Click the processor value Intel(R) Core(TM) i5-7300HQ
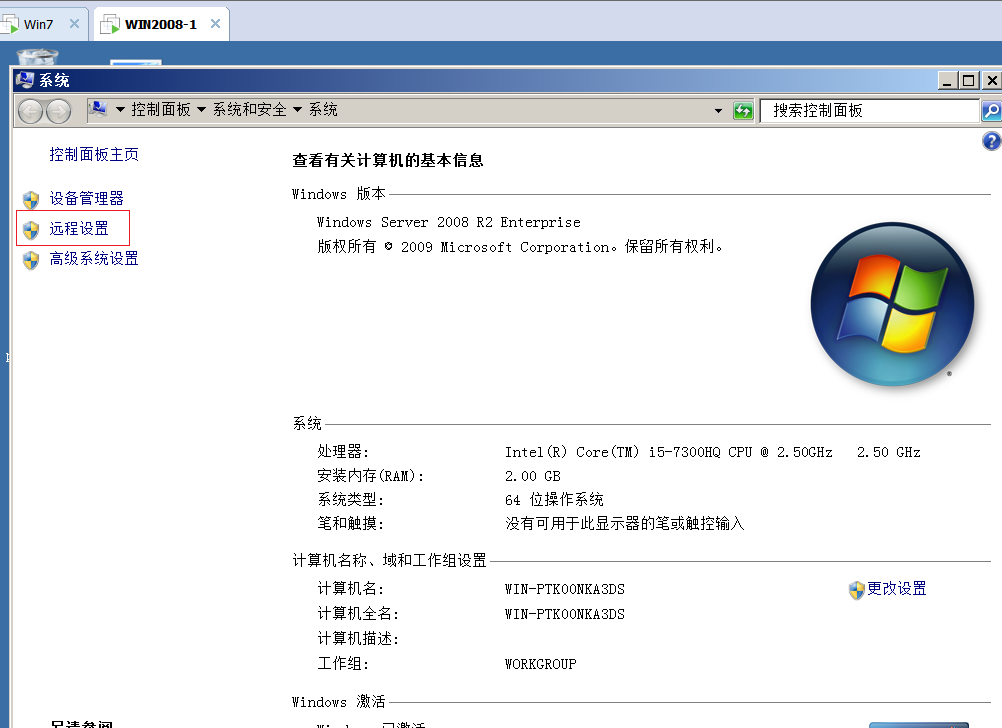This screenshot has height=728, width=1002. [x=613, y=453]
